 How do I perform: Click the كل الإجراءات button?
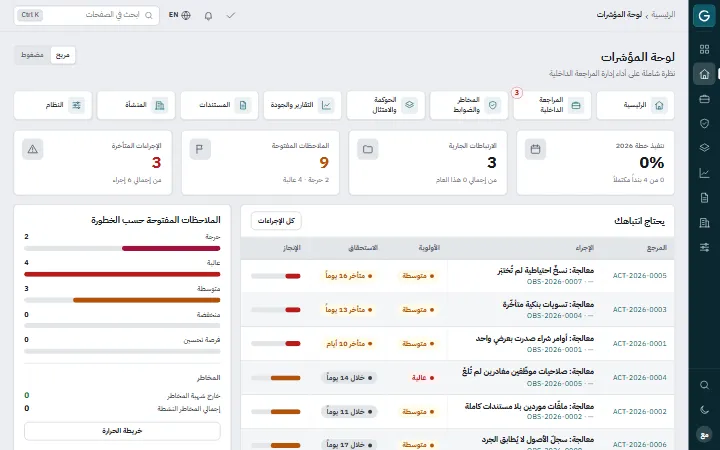276,221
